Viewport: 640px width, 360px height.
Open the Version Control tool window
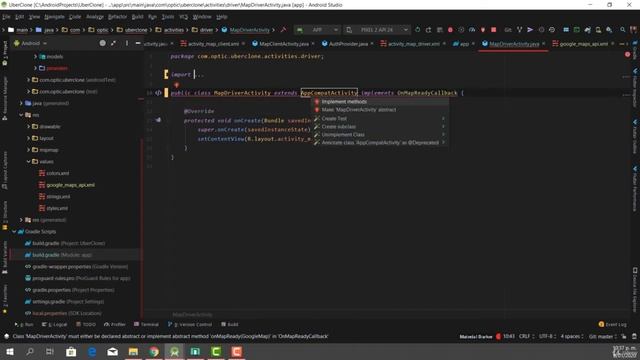[x=190, y=324]
